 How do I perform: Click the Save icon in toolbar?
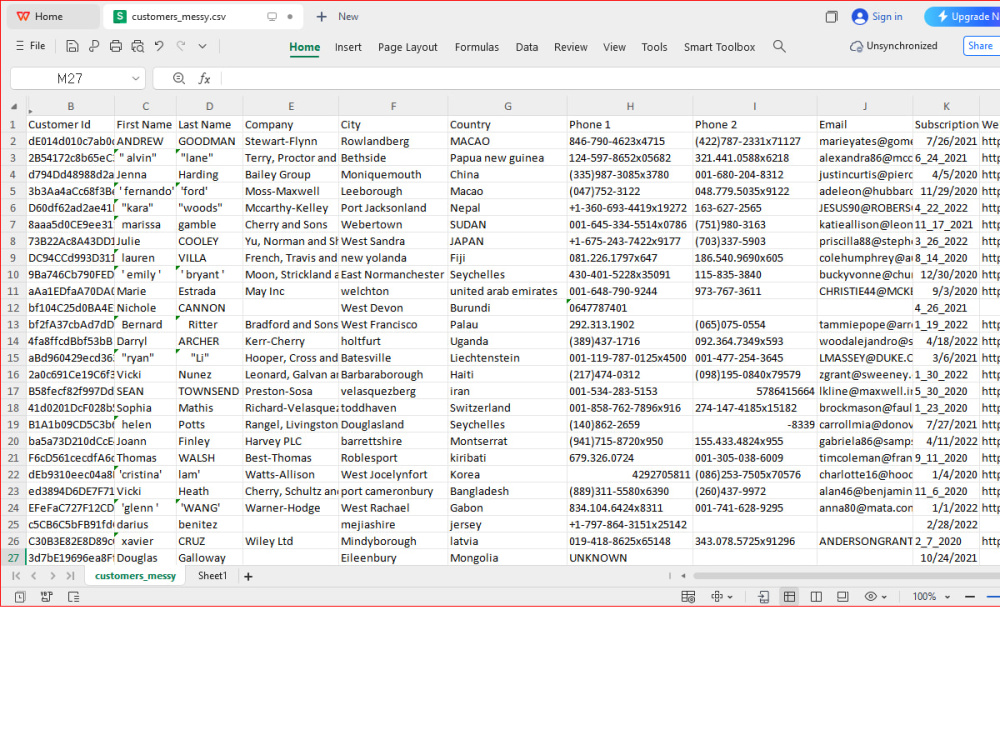pos(72,46)
